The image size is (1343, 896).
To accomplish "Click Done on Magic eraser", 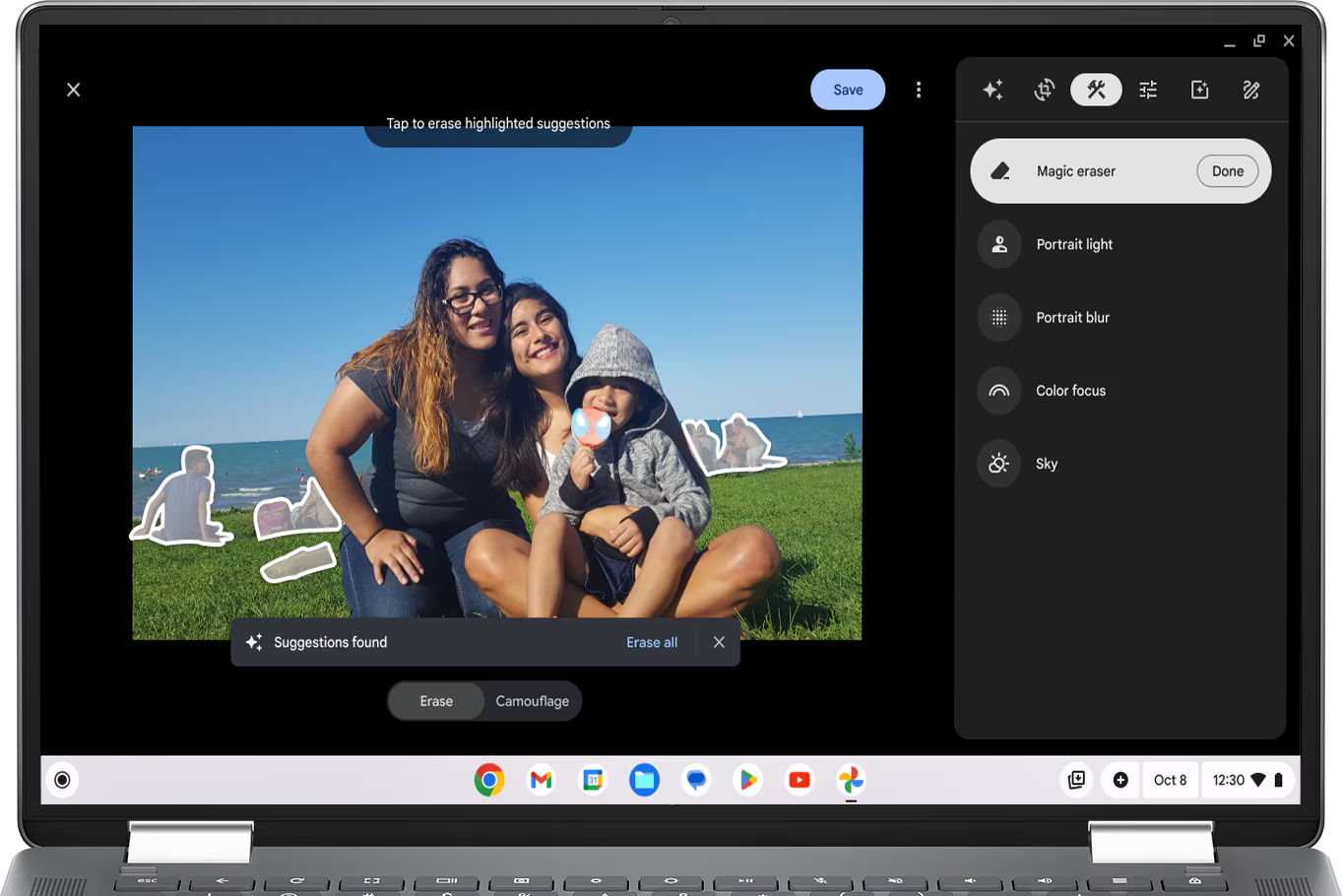I will 1227,171.
